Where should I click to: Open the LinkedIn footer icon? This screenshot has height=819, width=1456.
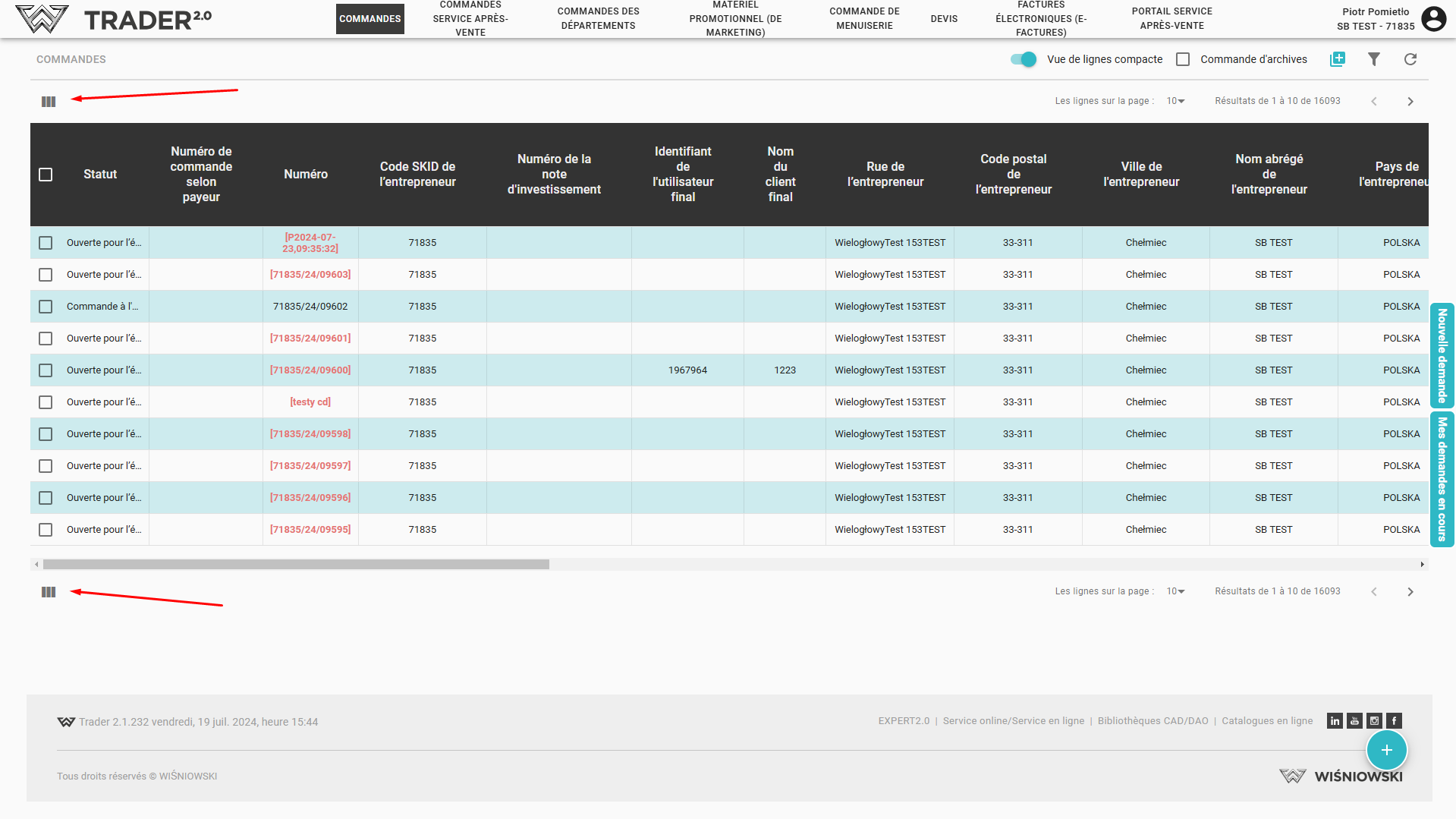pos(1335,721)
